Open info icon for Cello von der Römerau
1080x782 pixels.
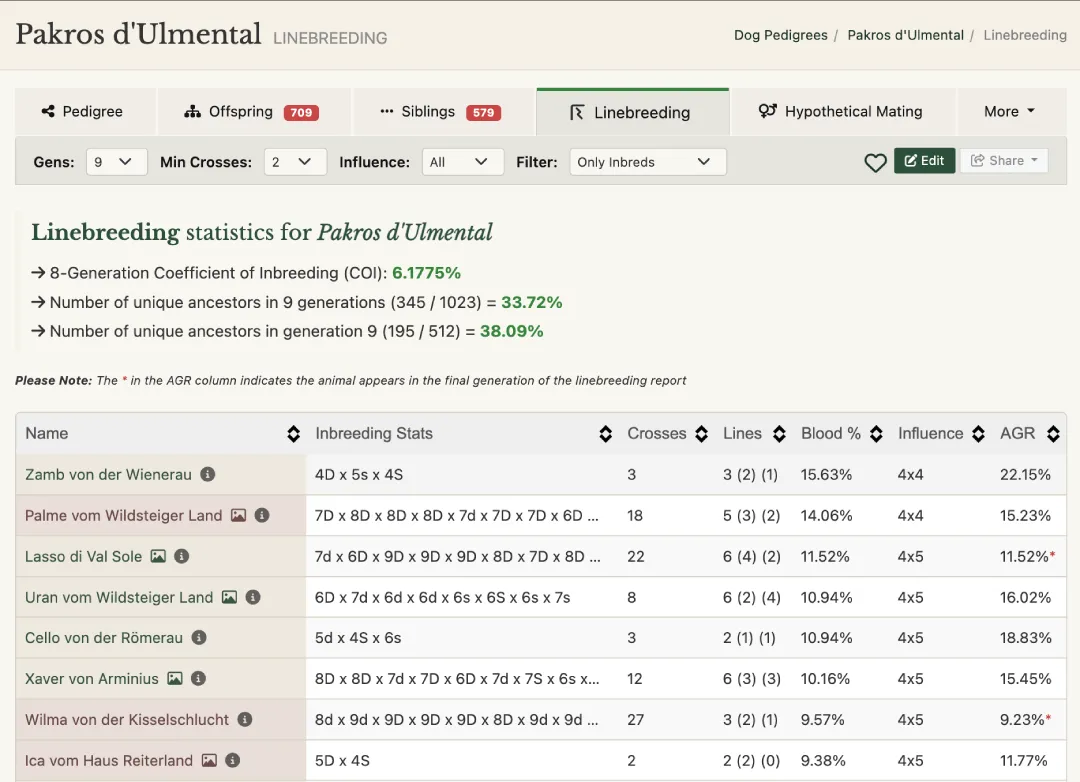coord(199,637)
